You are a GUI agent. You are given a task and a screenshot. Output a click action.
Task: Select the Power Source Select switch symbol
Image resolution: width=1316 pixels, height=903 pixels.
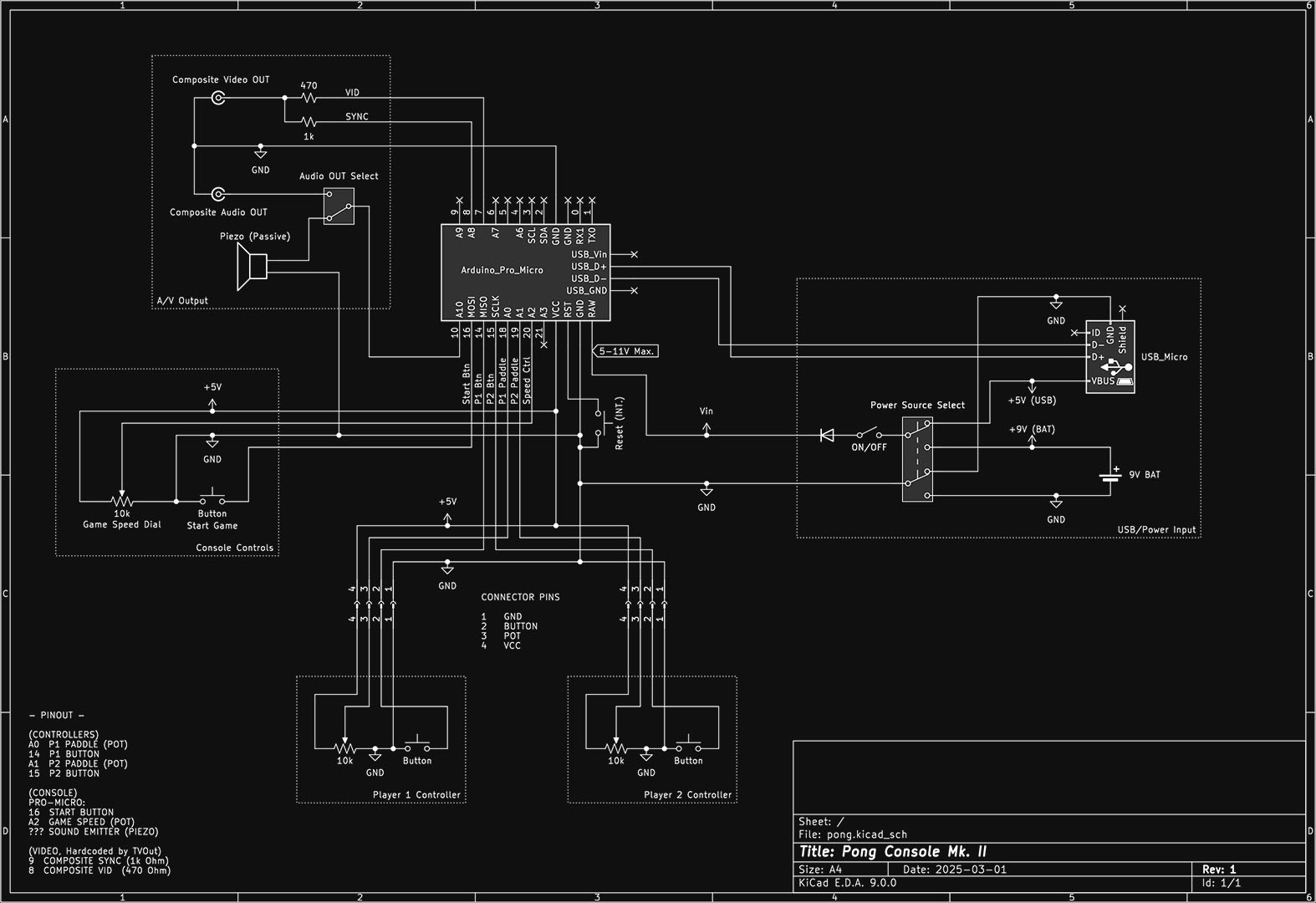coord(917,460)
